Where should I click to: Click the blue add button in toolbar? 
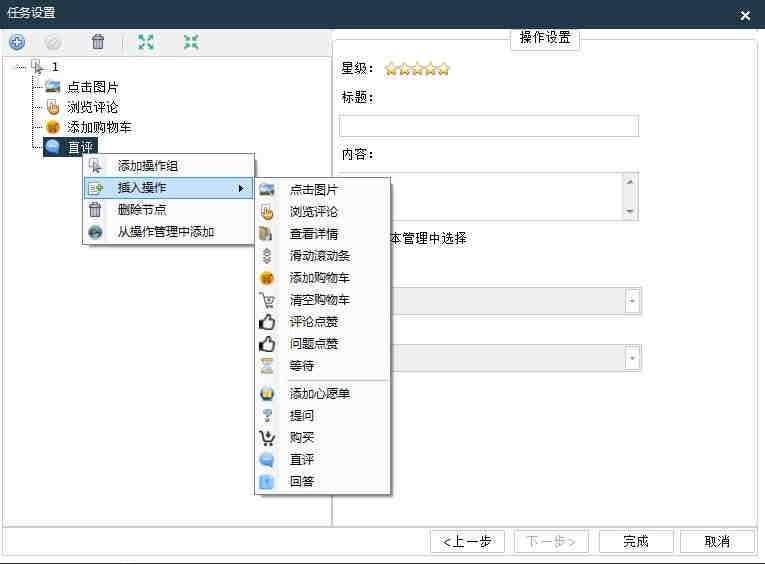point(17,42)
